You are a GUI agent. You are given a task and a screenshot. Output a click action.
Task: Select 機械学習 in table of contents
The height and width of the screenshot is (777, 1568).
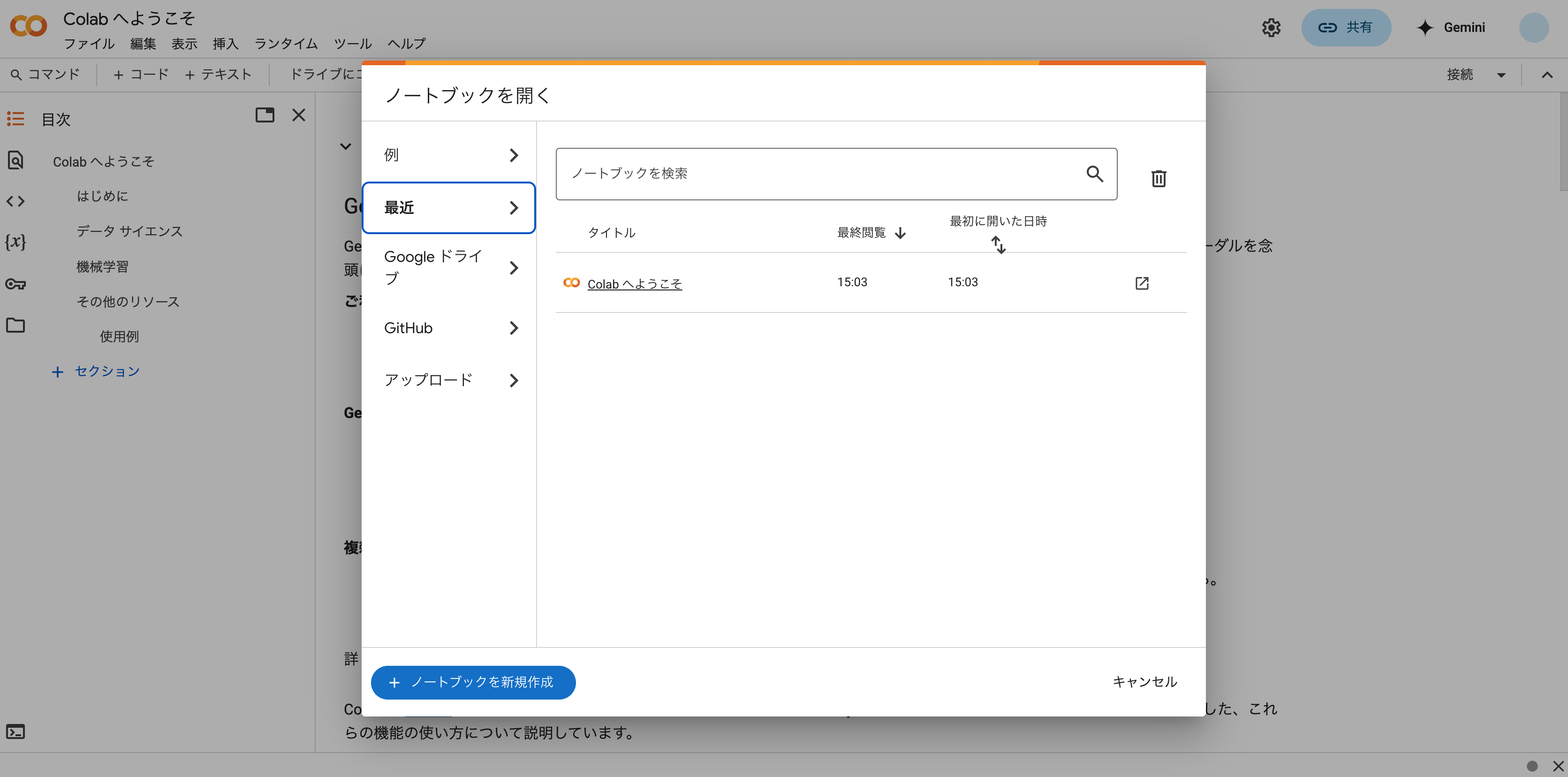(x=102, y=267)
